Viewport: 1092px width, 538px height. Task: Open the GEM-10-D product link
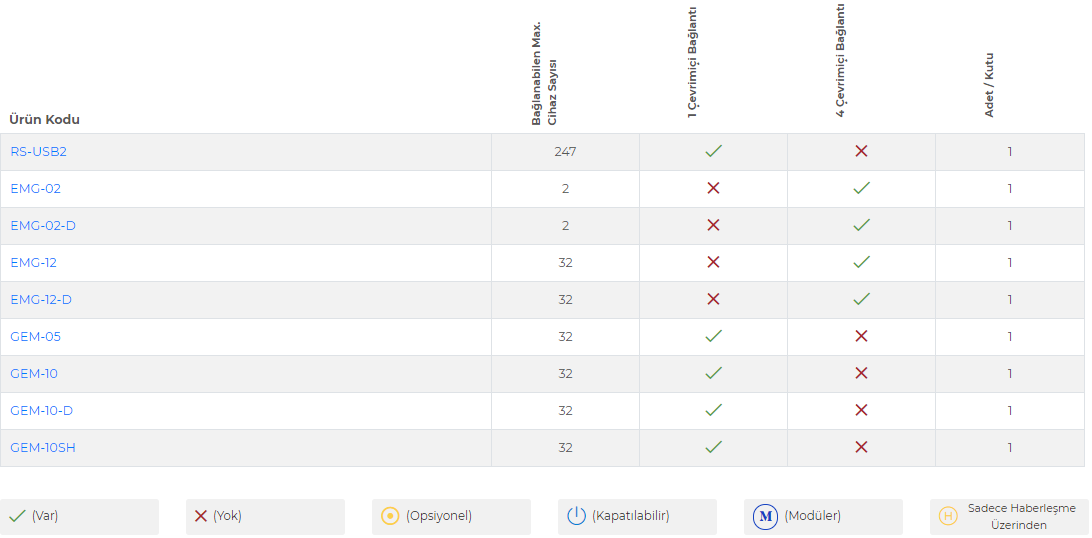click(41, 411)
